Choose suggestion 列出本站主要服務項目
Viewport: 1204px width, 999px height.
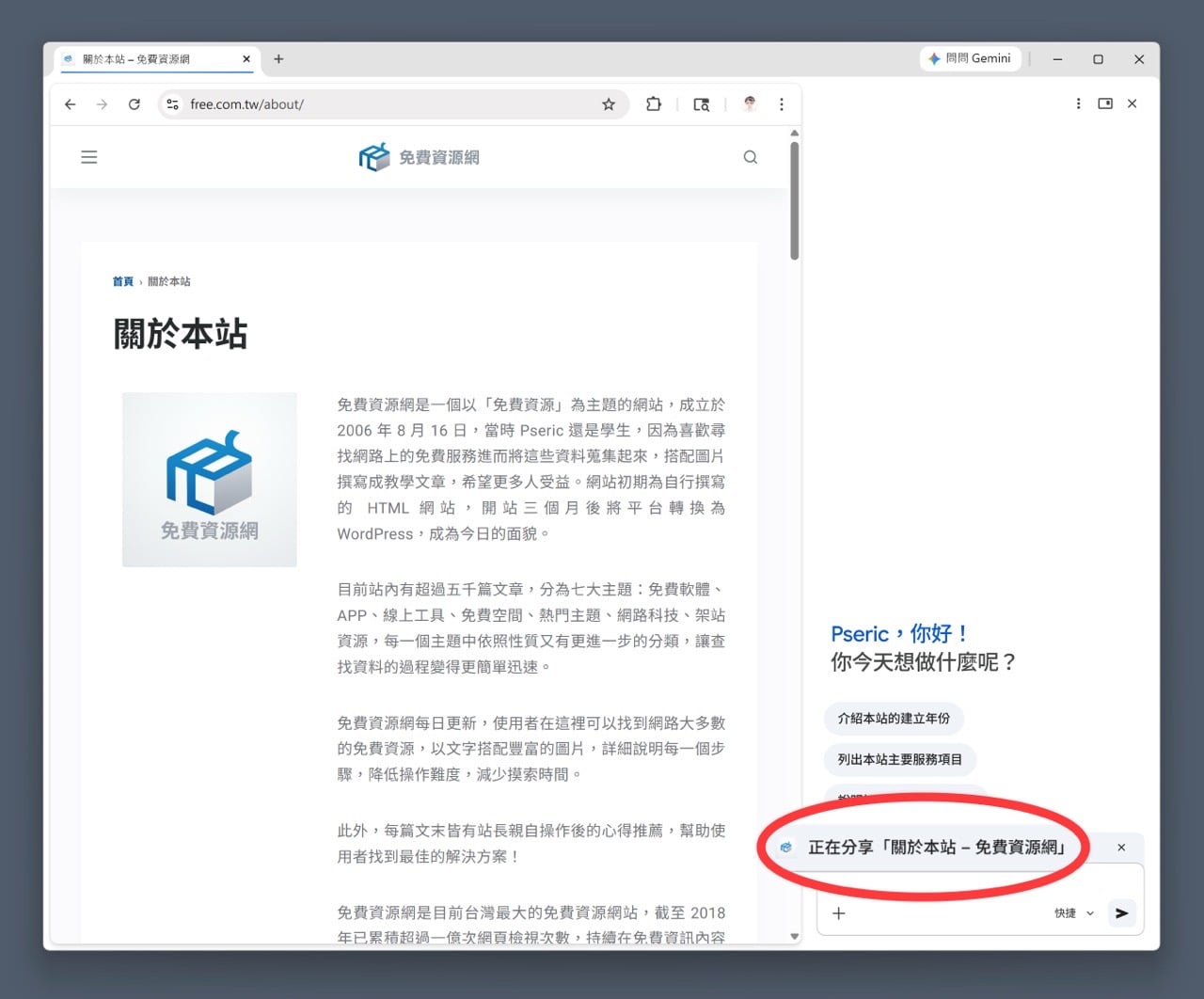coord(899,759)
